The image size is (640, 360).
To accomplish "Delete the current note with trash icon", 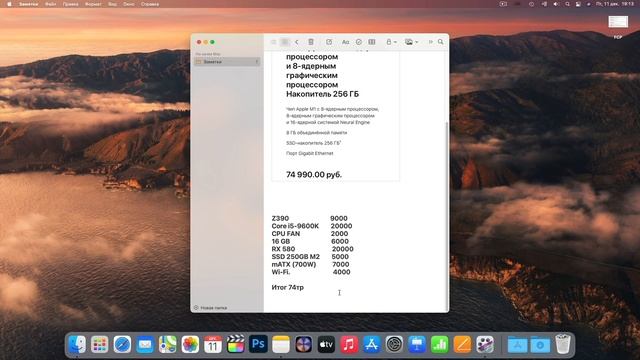I will [x=311, y=42].
